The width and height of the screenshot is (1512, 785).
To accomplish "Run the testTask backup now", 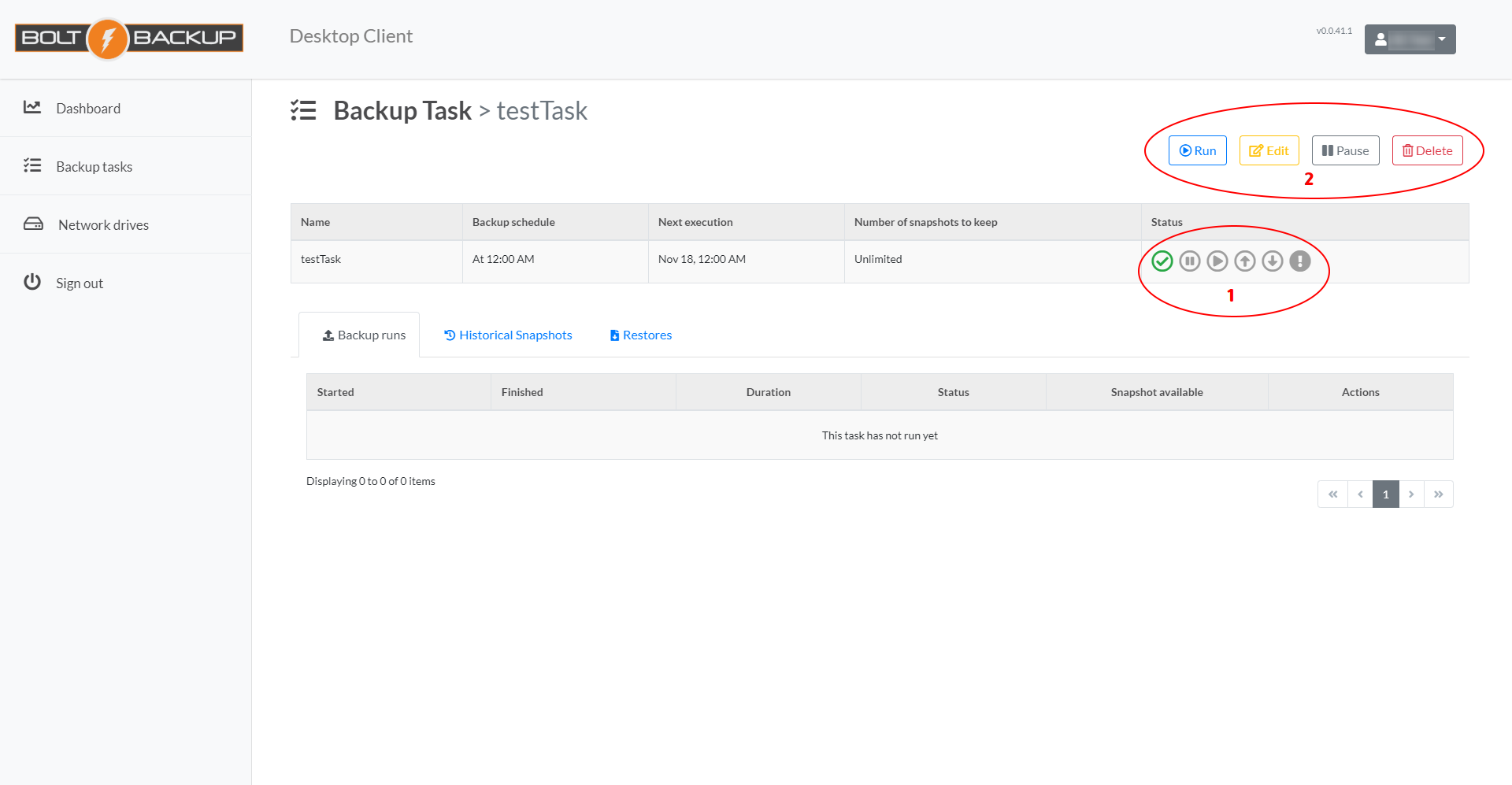I will point(1197,150).
